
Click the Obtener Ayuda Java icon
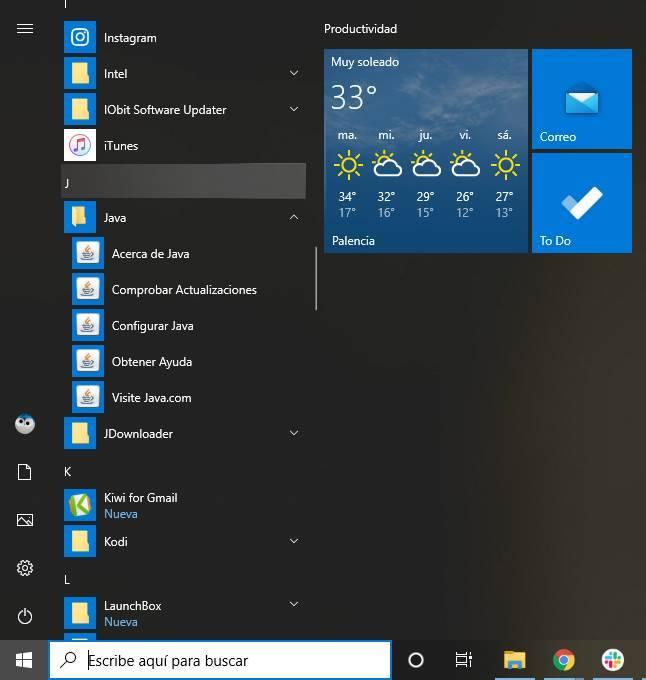(88, 361)
